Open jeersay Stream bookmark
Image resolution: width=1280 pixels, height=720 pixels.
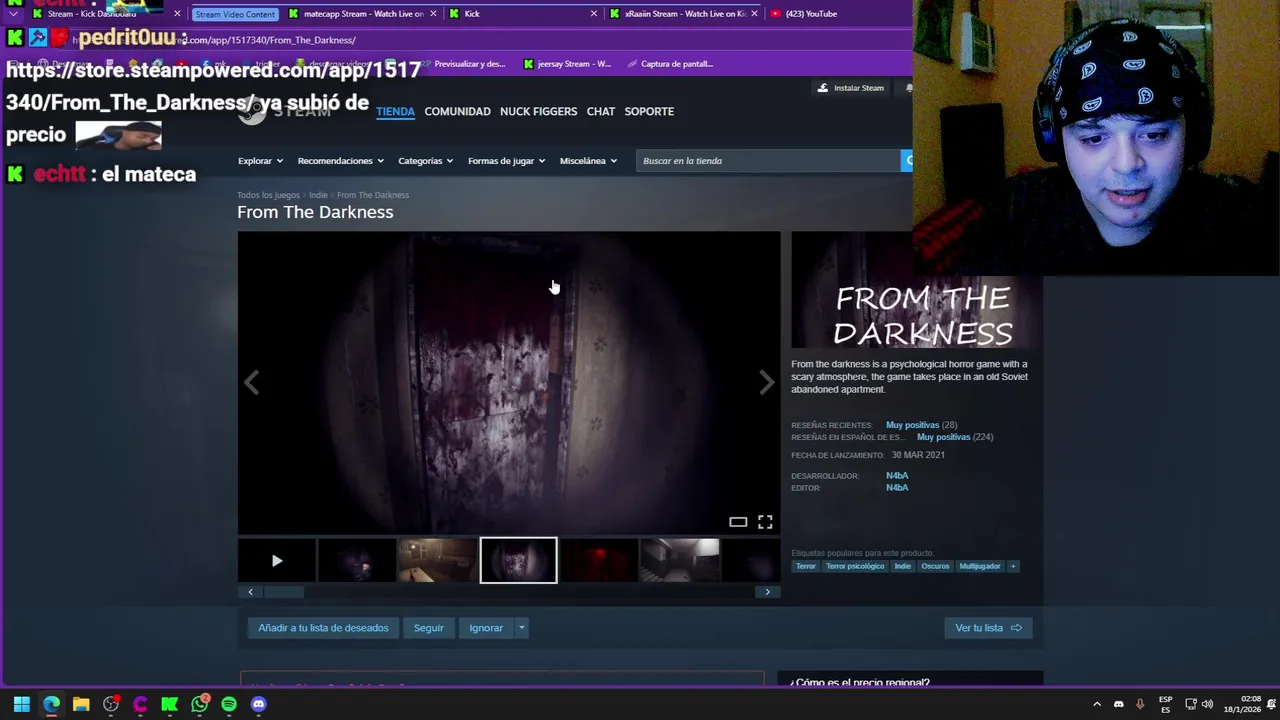tap(567, 64)
